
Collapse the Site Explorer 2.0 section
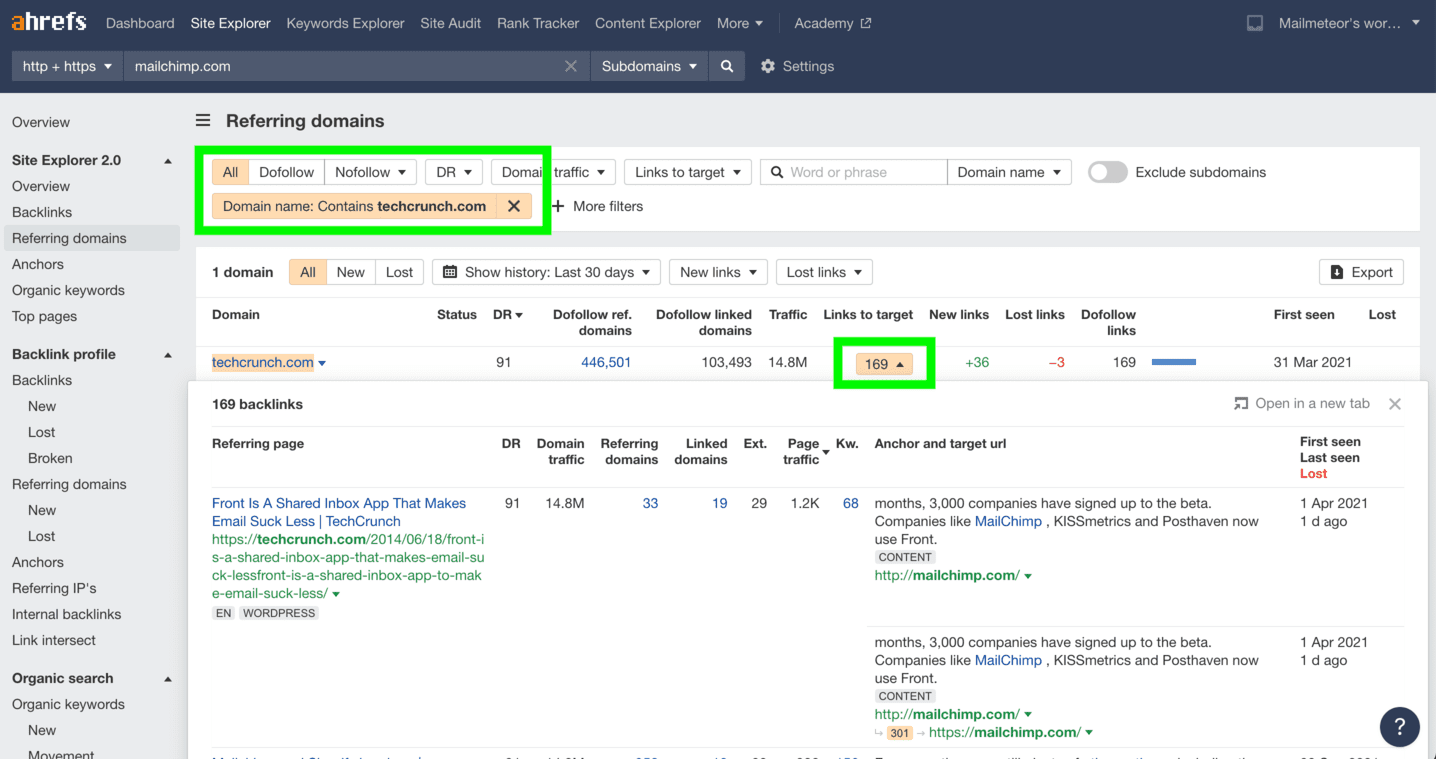(168, 161)
